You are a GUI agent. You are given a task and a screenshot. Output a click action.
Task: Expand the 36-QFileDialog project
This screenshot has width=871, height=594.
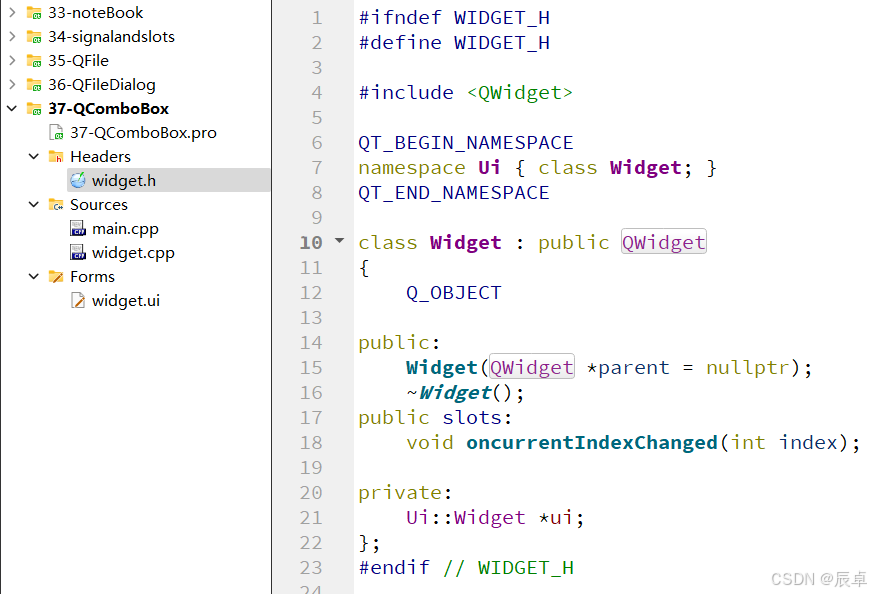click(12, 84)
